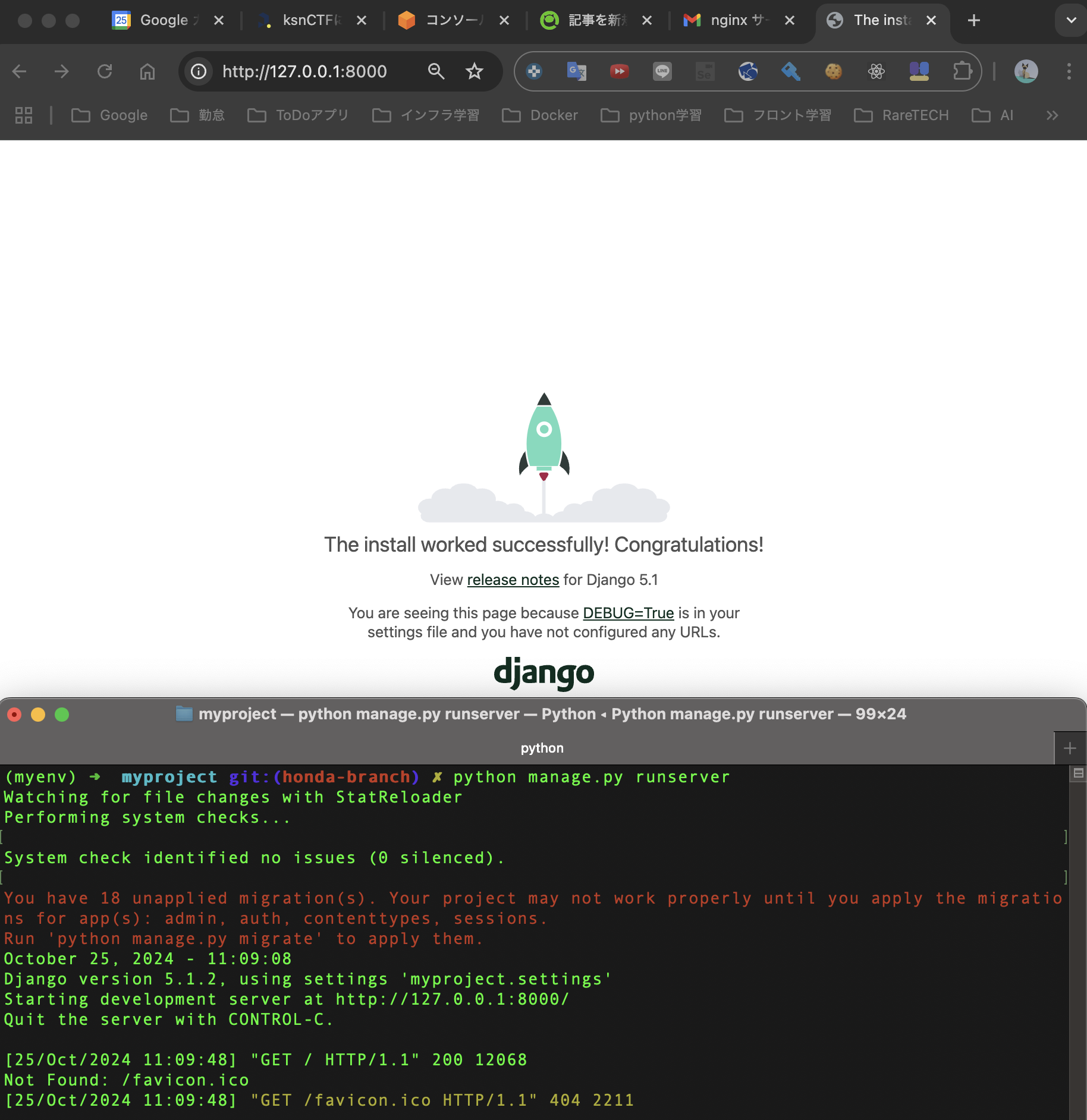Open the Extensions puzzle piece menu
This screenshot has height=1120, width=1087.
pyautogui.click(x=962, y=72)
